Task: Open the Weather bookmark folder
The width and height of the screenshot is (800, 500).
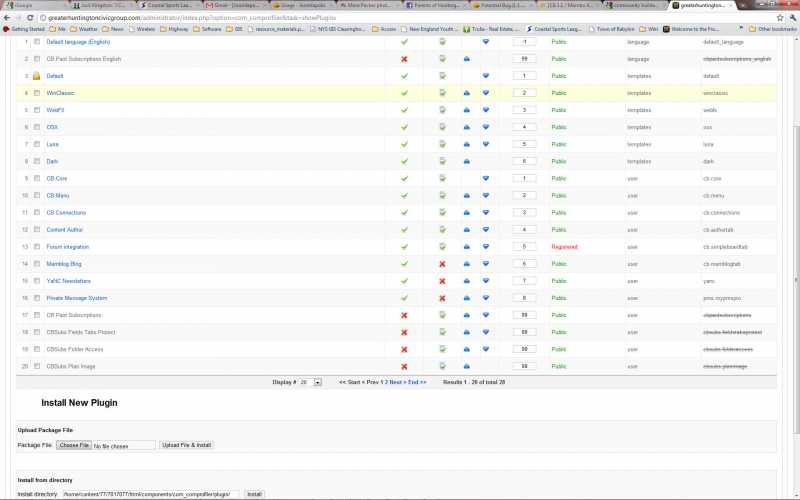Action: [x=84, y=29]
